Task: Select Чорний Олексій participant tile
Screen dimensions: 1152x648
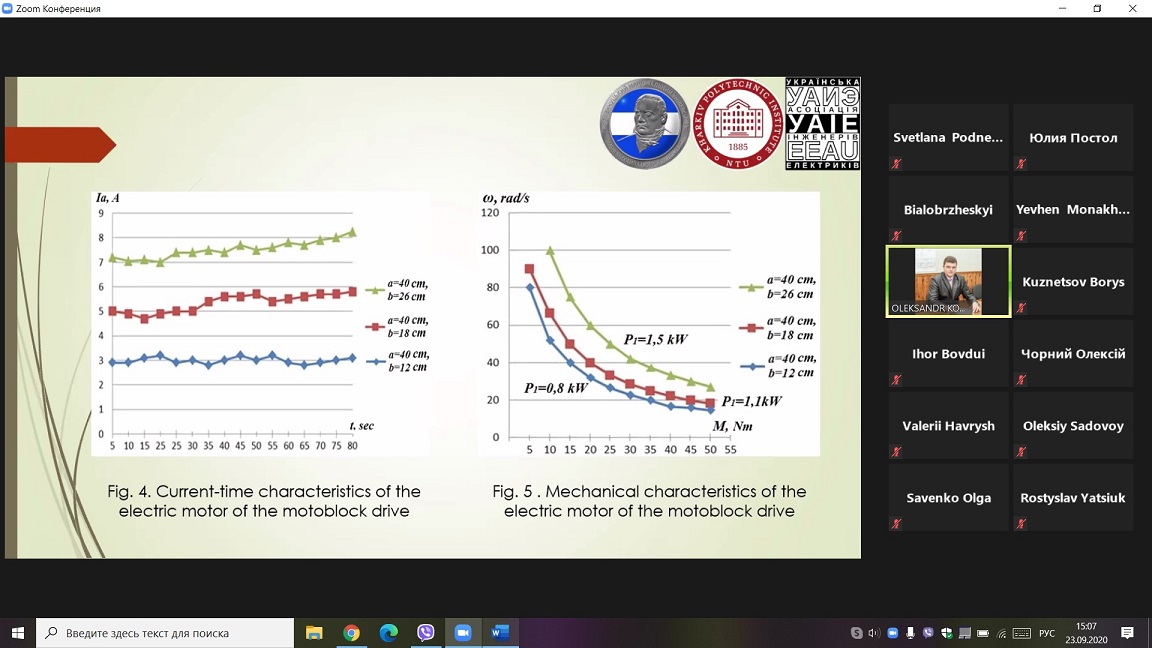Action: [x=1073, y=353]
